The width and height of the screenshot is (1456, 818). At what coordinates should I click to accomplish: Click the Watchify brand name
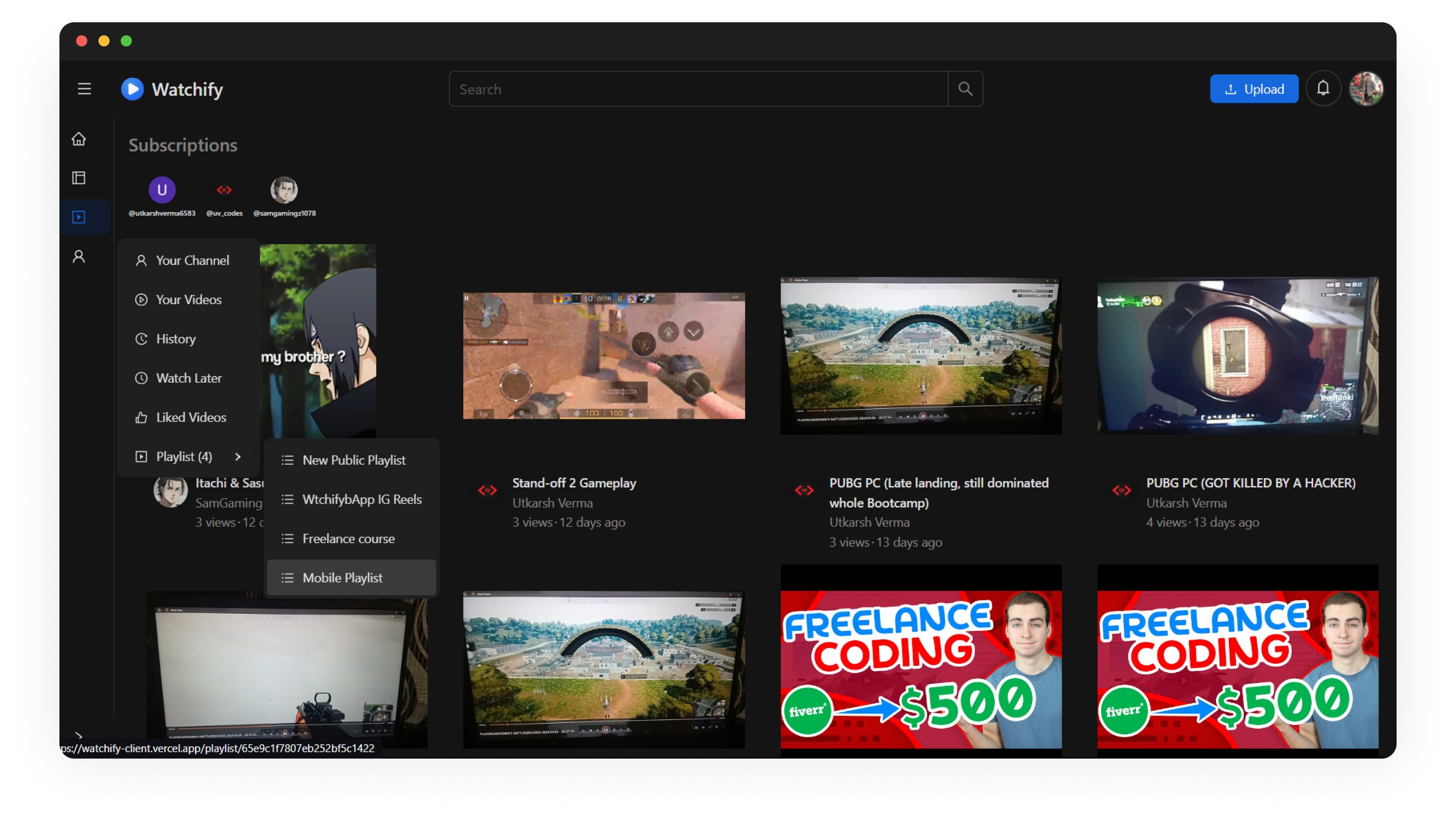(x=187, y=89)
